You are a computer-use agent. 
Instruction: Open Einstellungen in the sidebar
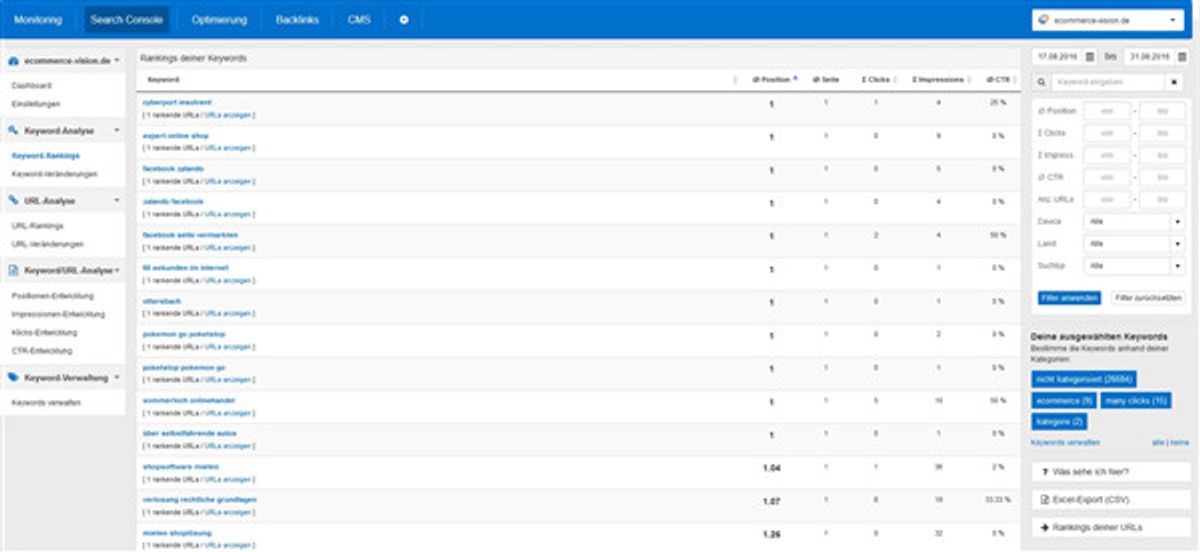pos(36,103)
